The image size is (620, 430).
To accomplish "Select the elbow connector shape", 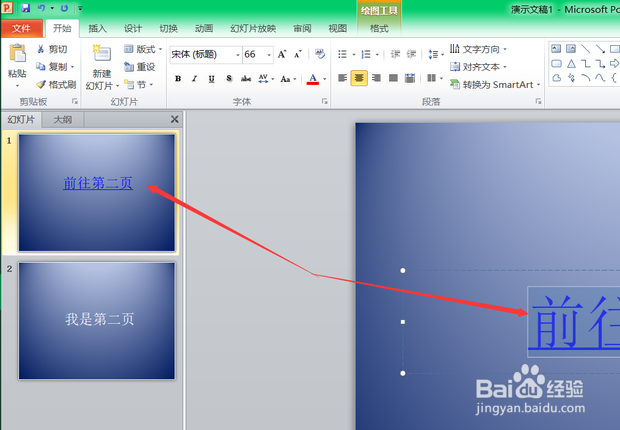I will click(586, 63).
